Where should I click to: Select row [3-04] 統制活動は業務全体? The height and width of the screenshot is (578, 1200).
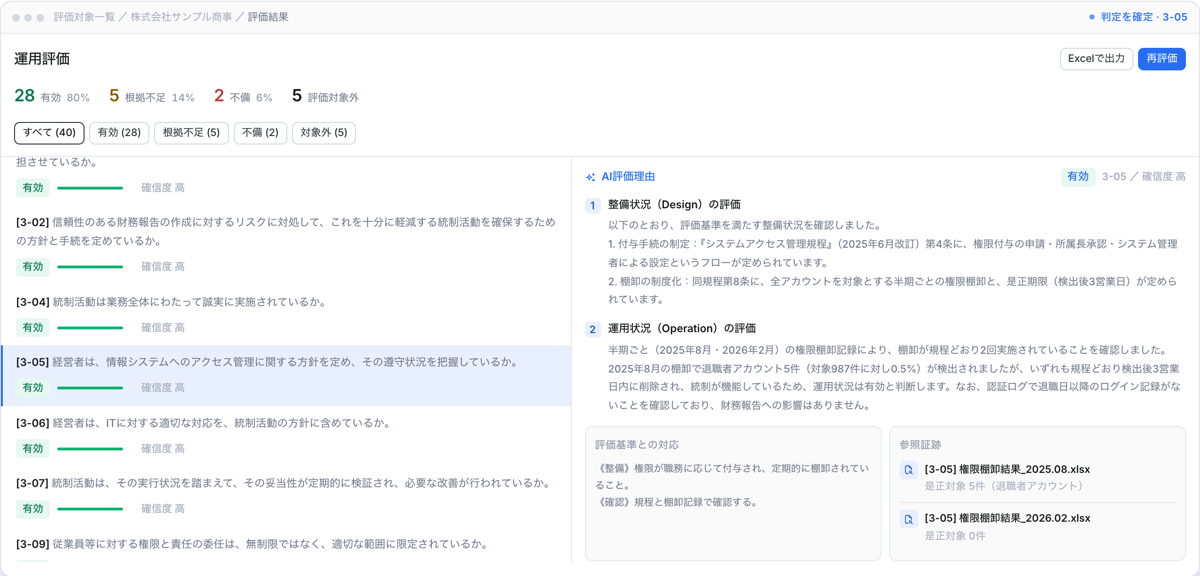point(286,315)
